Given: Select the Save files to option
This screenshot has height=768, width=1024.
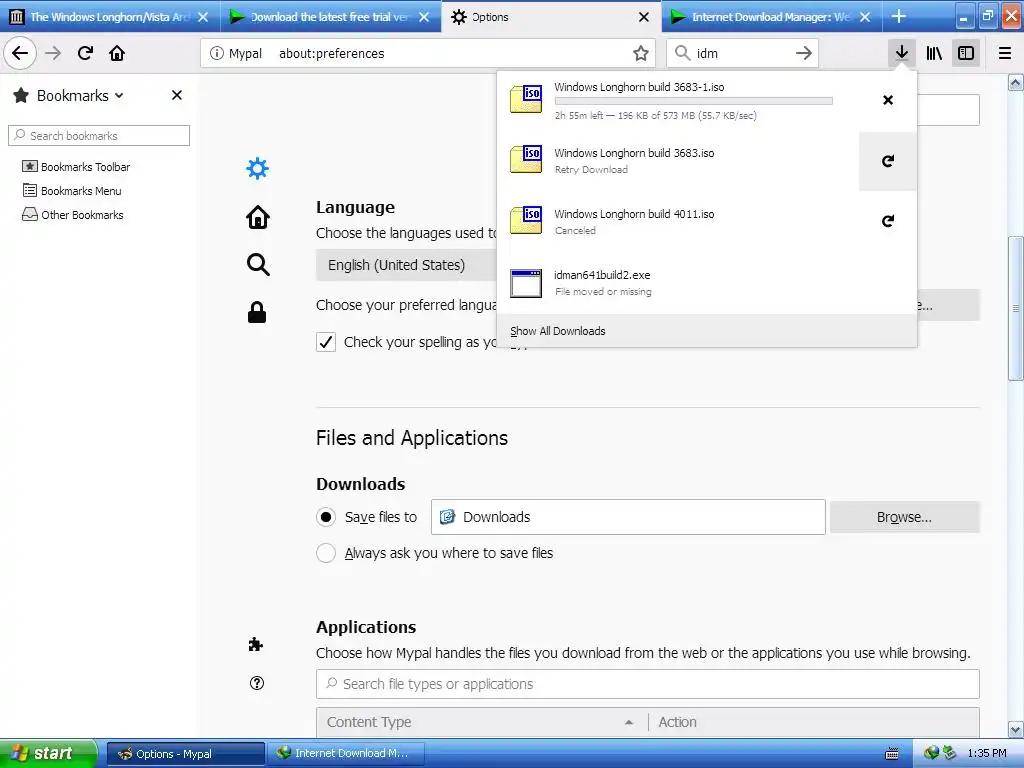Looking at the screenshot, I should point(326,517).
